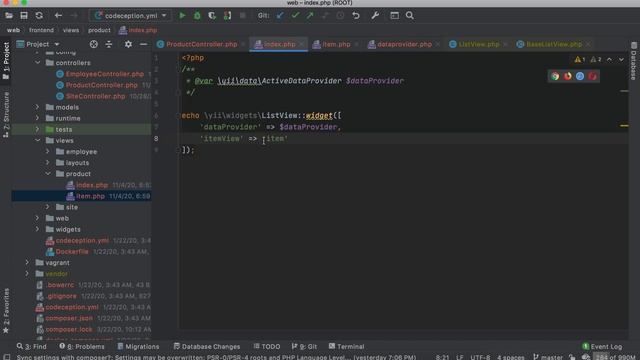Select Dockerfile in project tree

pyautogui.click(x=72, y=251)
